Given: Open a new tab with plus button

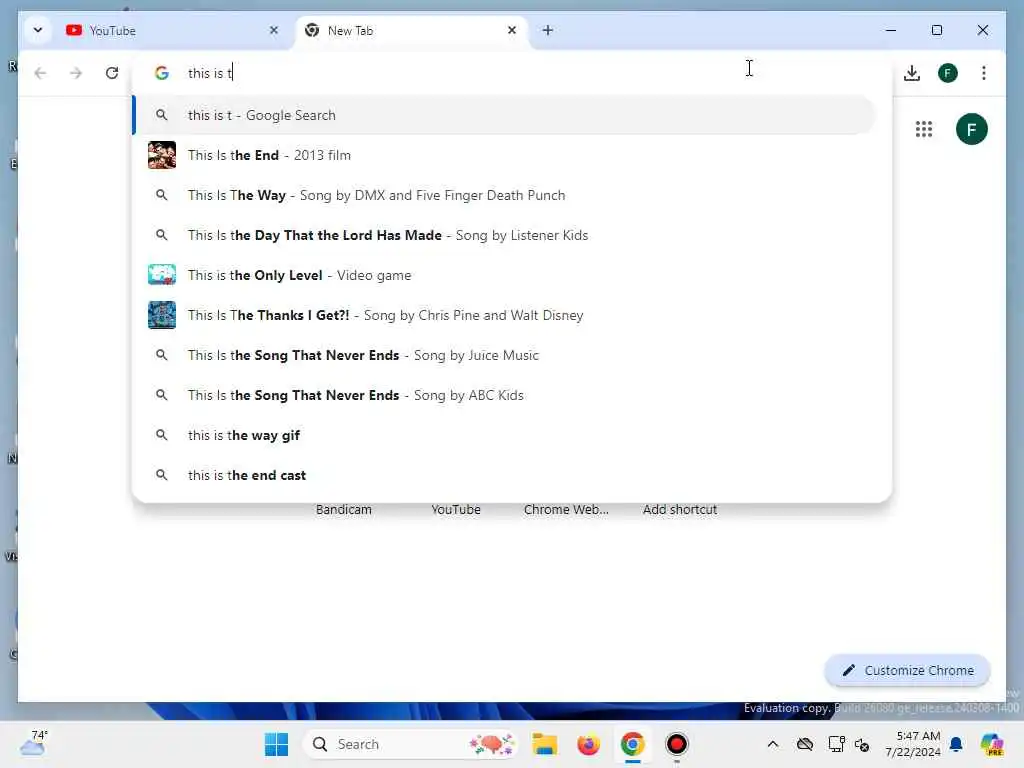Looking at the screenshot, I should point(548,30).
